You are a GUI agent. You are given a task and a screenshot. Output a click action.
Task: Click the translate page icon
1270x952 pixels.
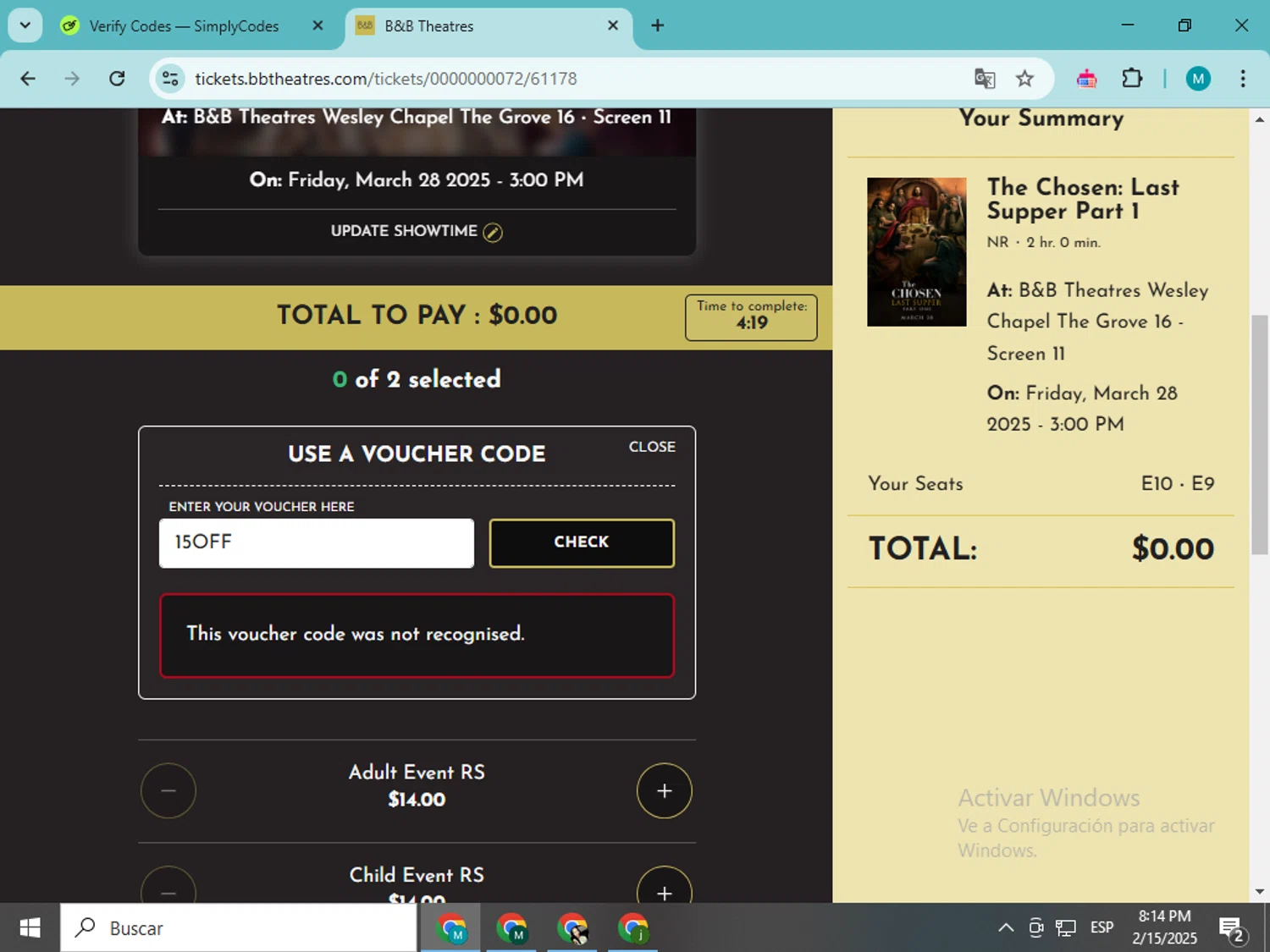[x=984, y=79]
